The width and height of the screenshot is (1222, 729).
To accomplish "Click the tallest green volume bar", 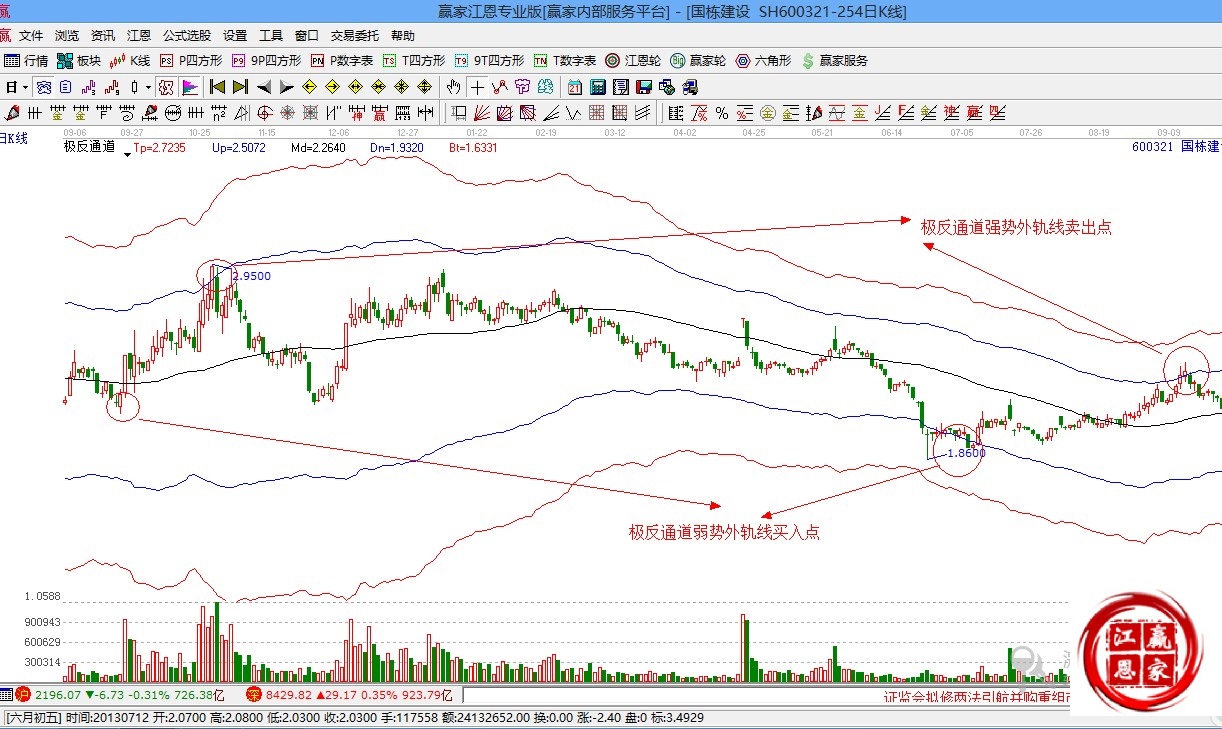I will coord(217,640).
